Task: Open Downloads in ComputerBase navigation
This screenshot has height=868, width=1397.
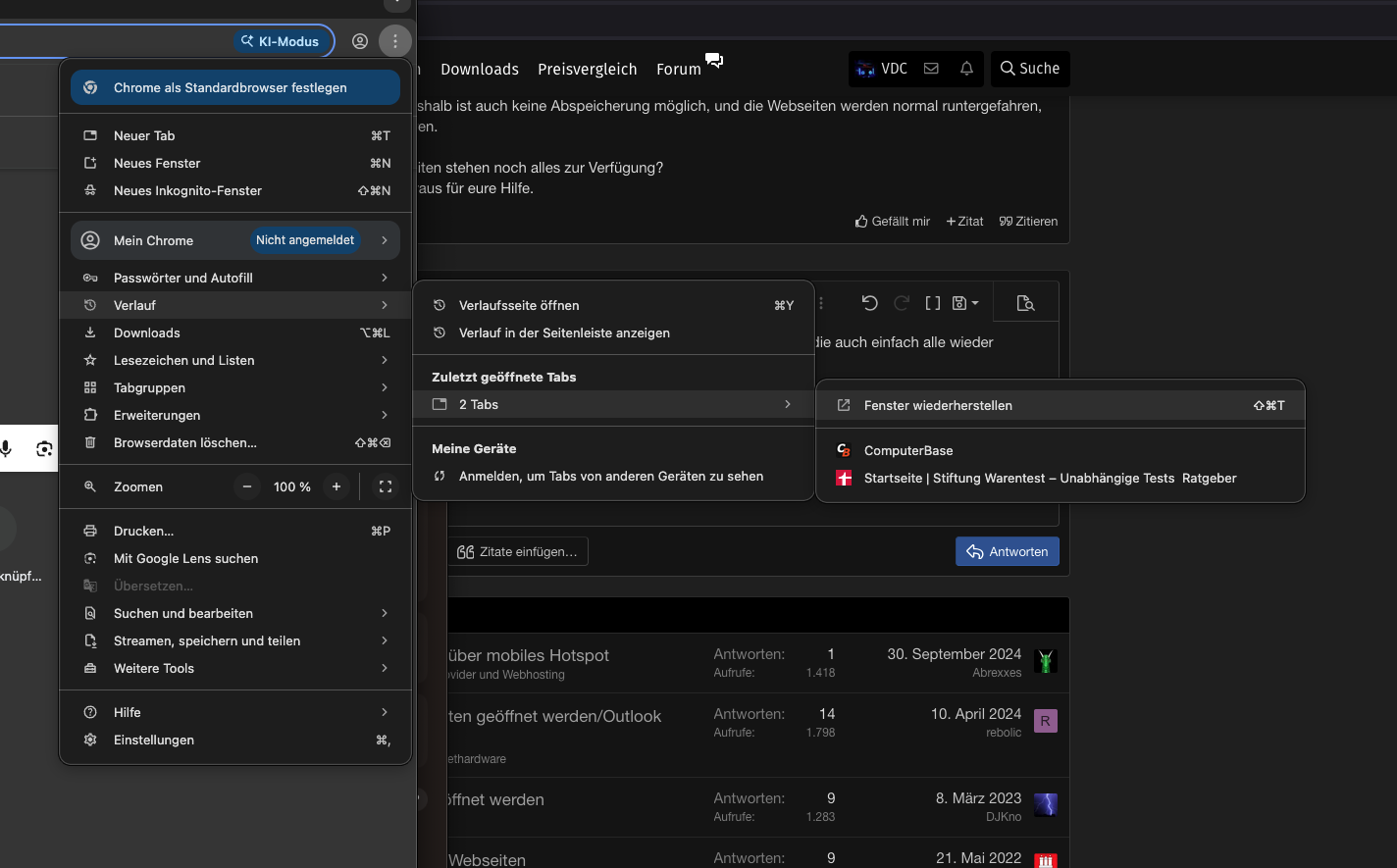Action: point(480,69)
